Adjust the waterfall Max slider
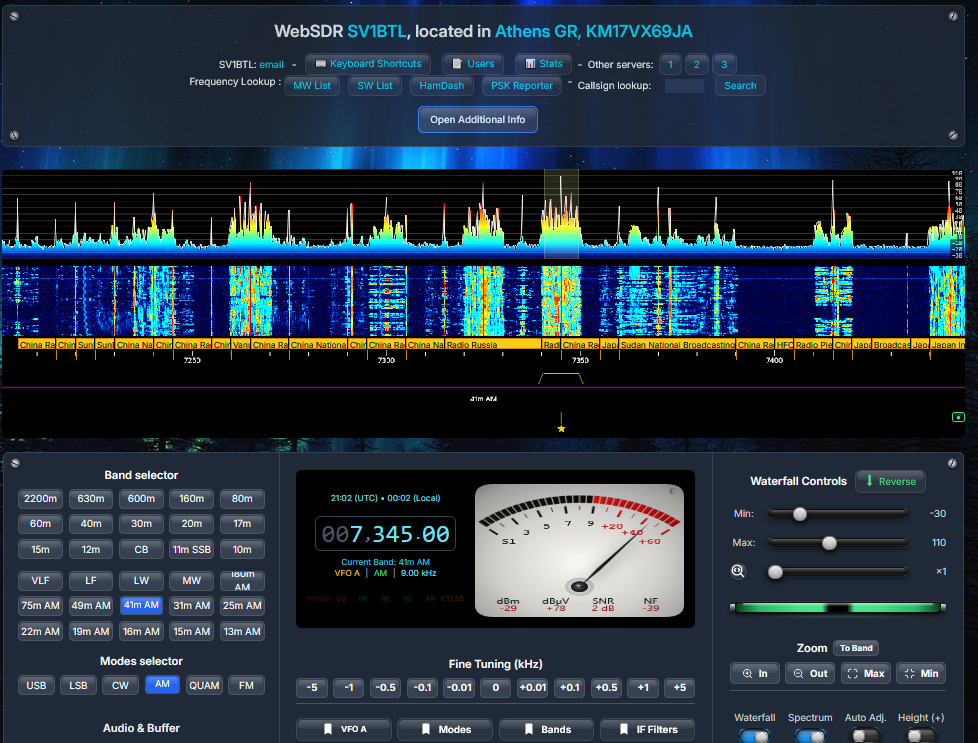 (838, 543)
